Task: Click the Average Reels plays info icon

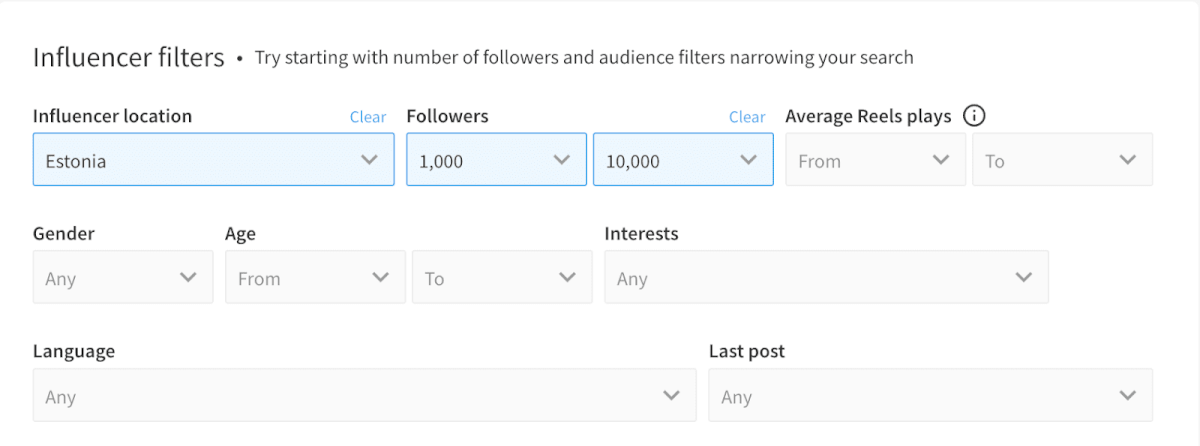Action: [974, 116]
